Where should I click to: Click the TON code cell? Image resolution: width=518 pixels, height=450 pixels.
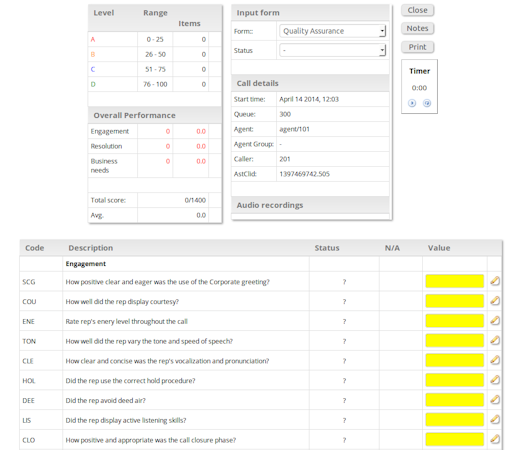coord(29,341)
